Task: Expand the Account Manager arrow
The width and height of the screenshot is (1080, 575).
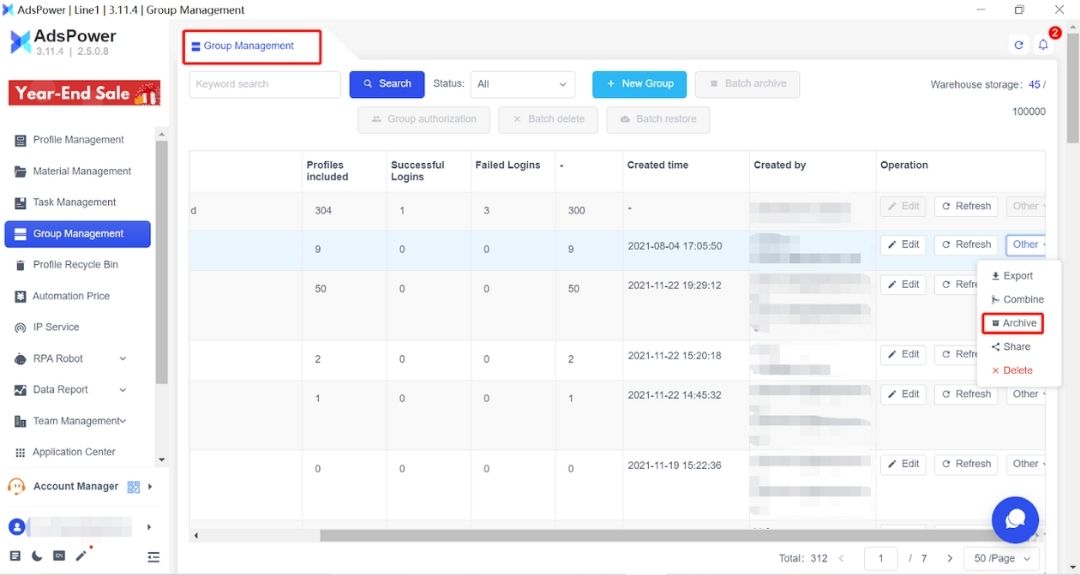Action: pyautogui.click(x=150, y=487)
